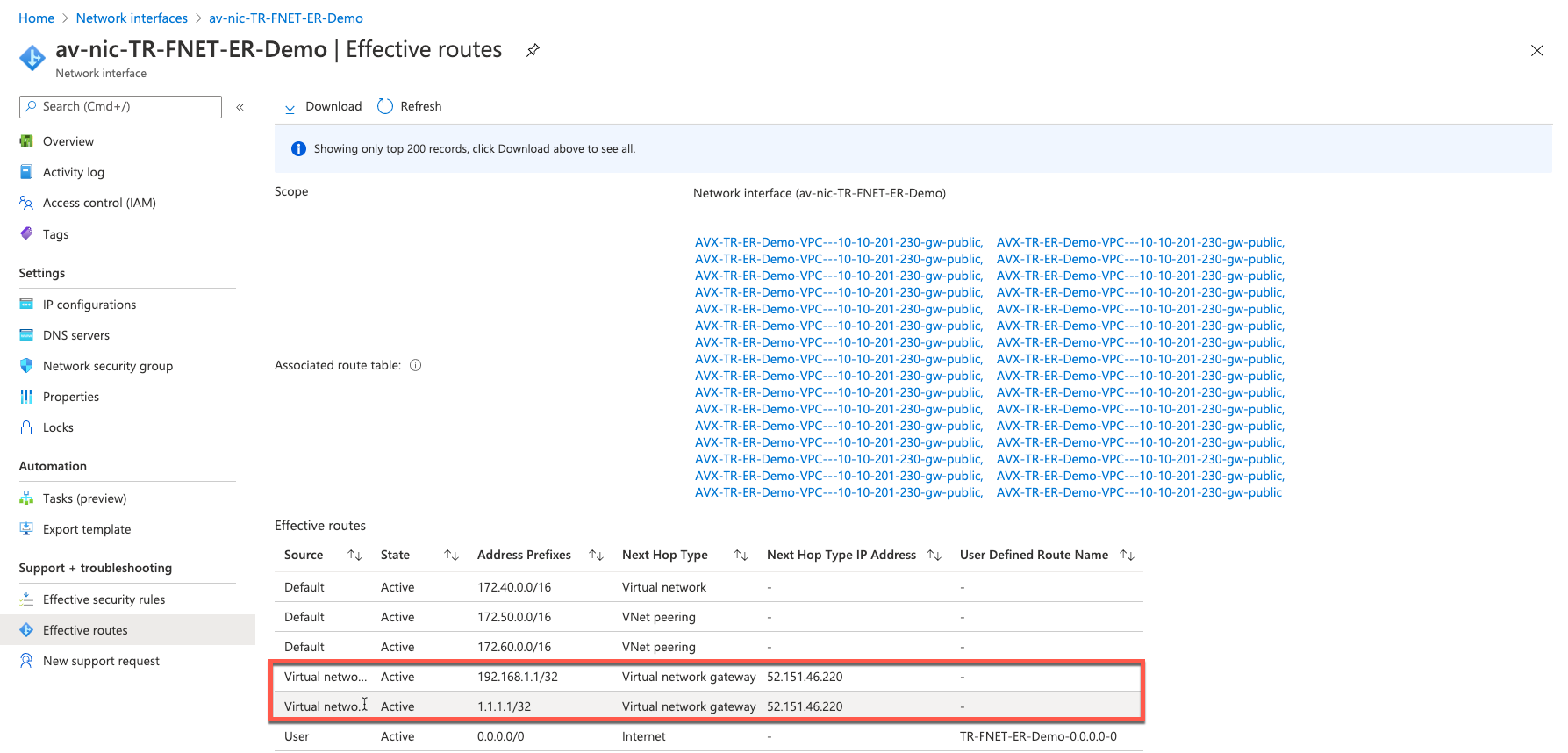
Task: Click info icon in the 200 records banner
Action: coord(298,149)
